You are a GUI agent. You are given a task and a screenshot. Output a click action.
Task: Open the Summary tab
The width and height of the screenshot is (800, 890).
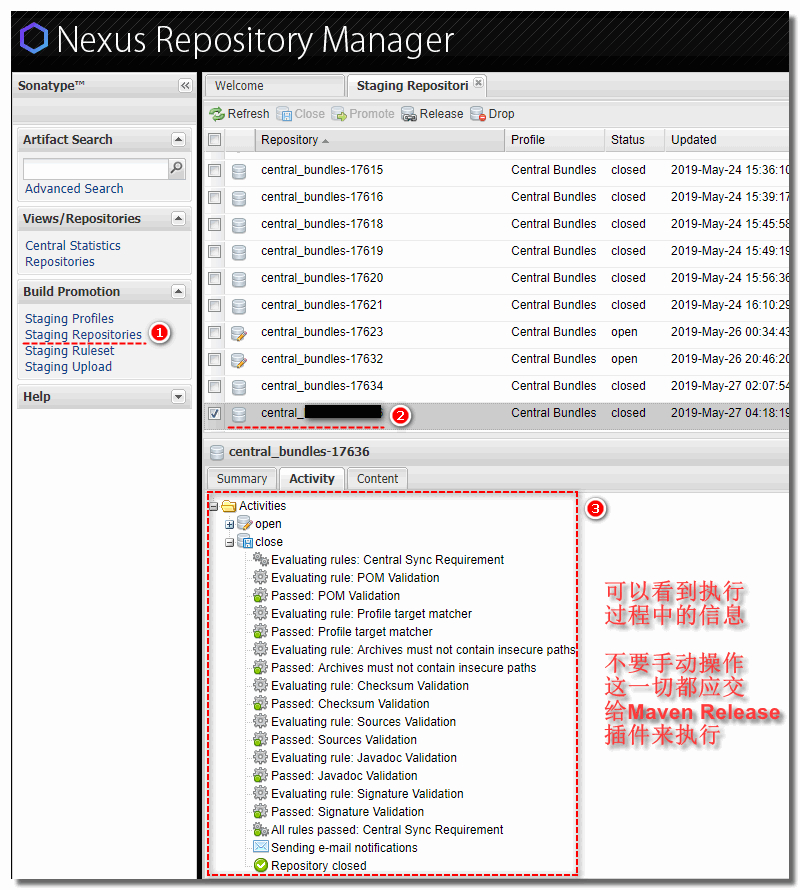click(x=242, y=479)
